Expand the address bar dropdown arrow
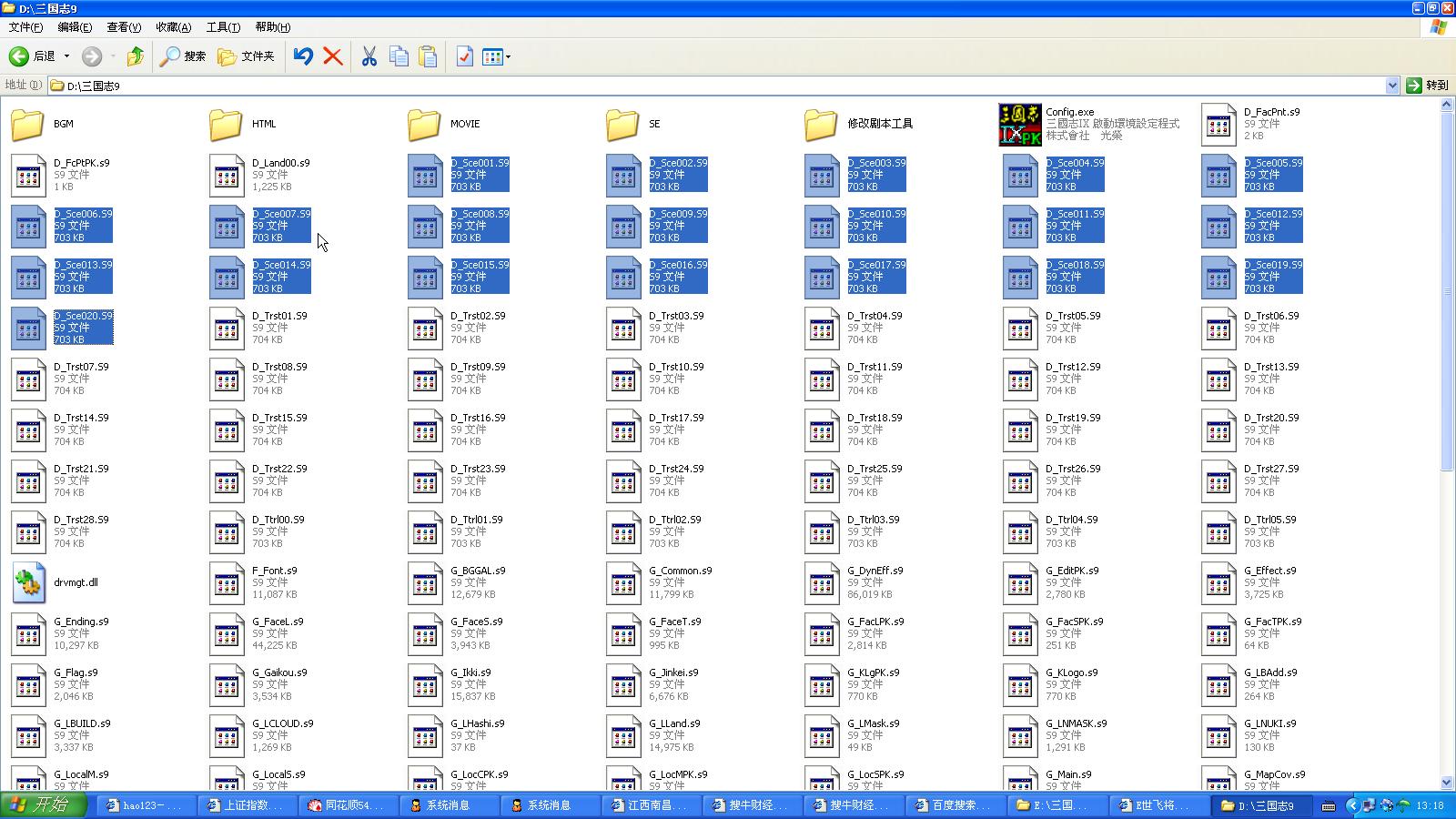1456x819 pixels. (1391, 86)
